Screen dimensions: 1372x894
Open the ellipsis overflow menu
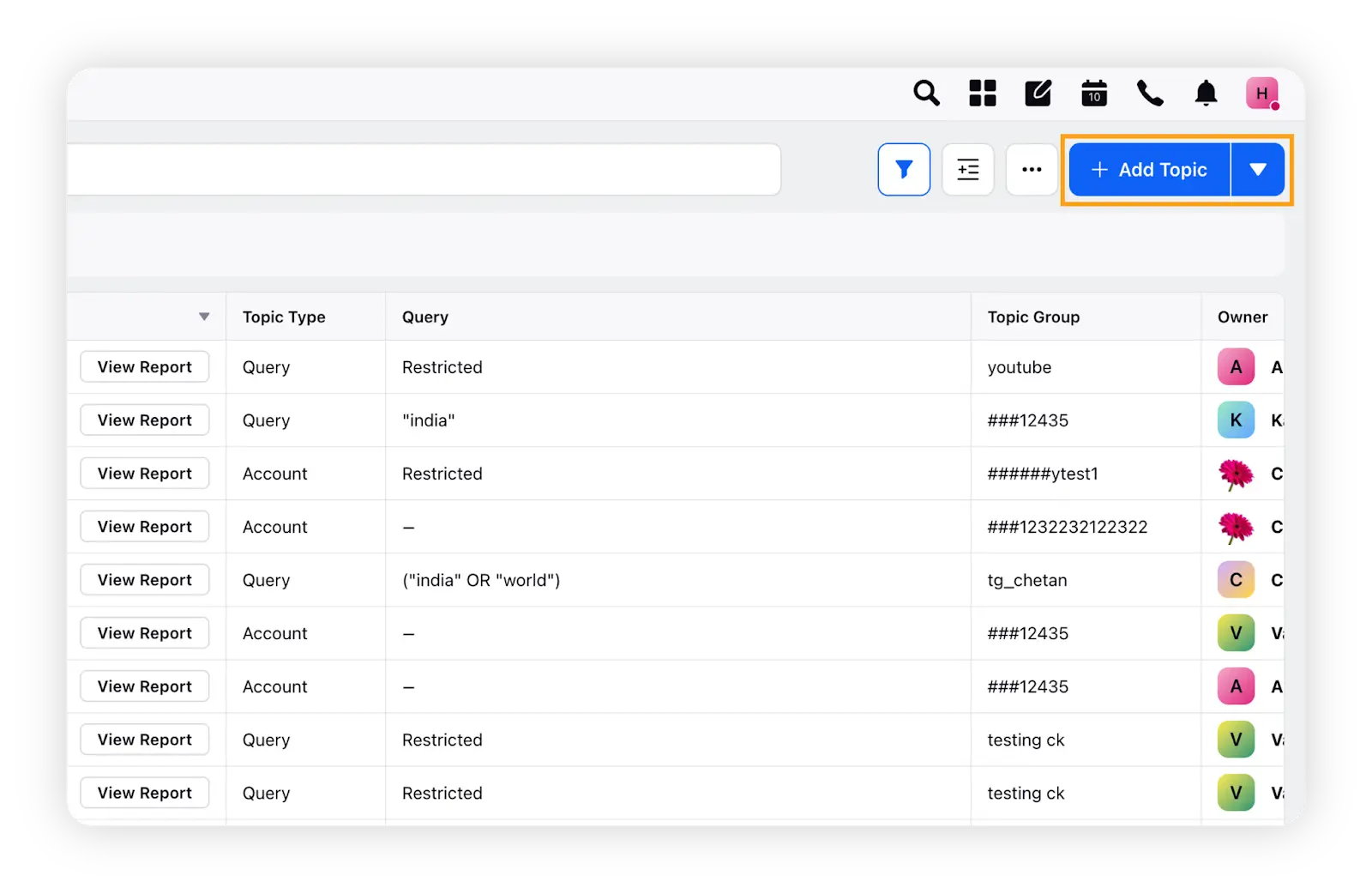pyautogui.click(x=1031, y=169)
